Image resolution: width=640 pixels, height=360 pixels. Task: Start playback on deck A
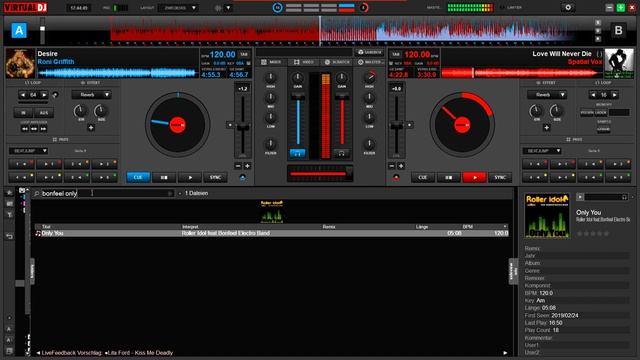click(190, 178)
